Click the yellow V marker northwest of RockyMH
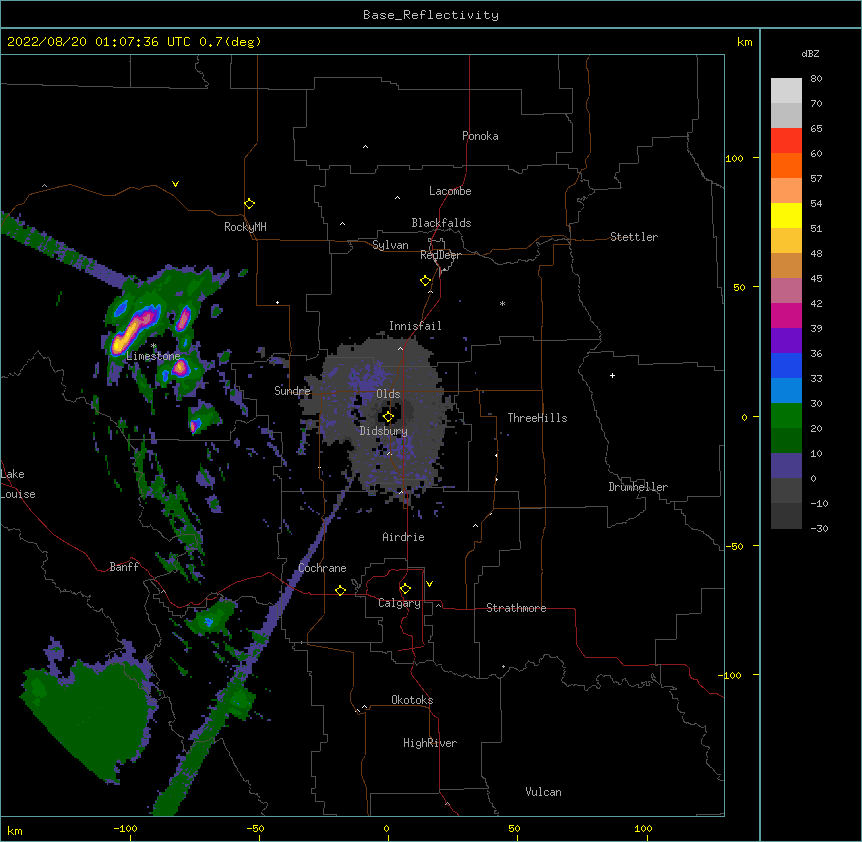The height and width of the screenshot is (842, 862). coord(175,184)
